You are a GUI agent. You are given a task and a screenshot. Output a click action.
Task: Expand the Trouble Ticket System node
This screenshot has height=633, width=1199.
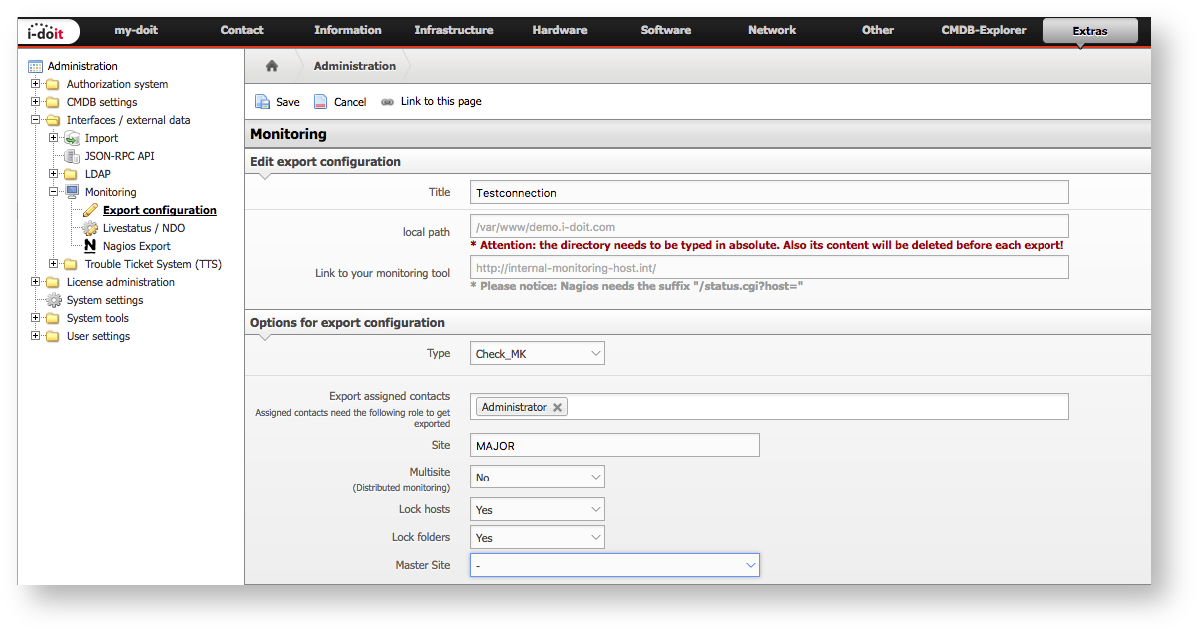[x=54, y=264]
